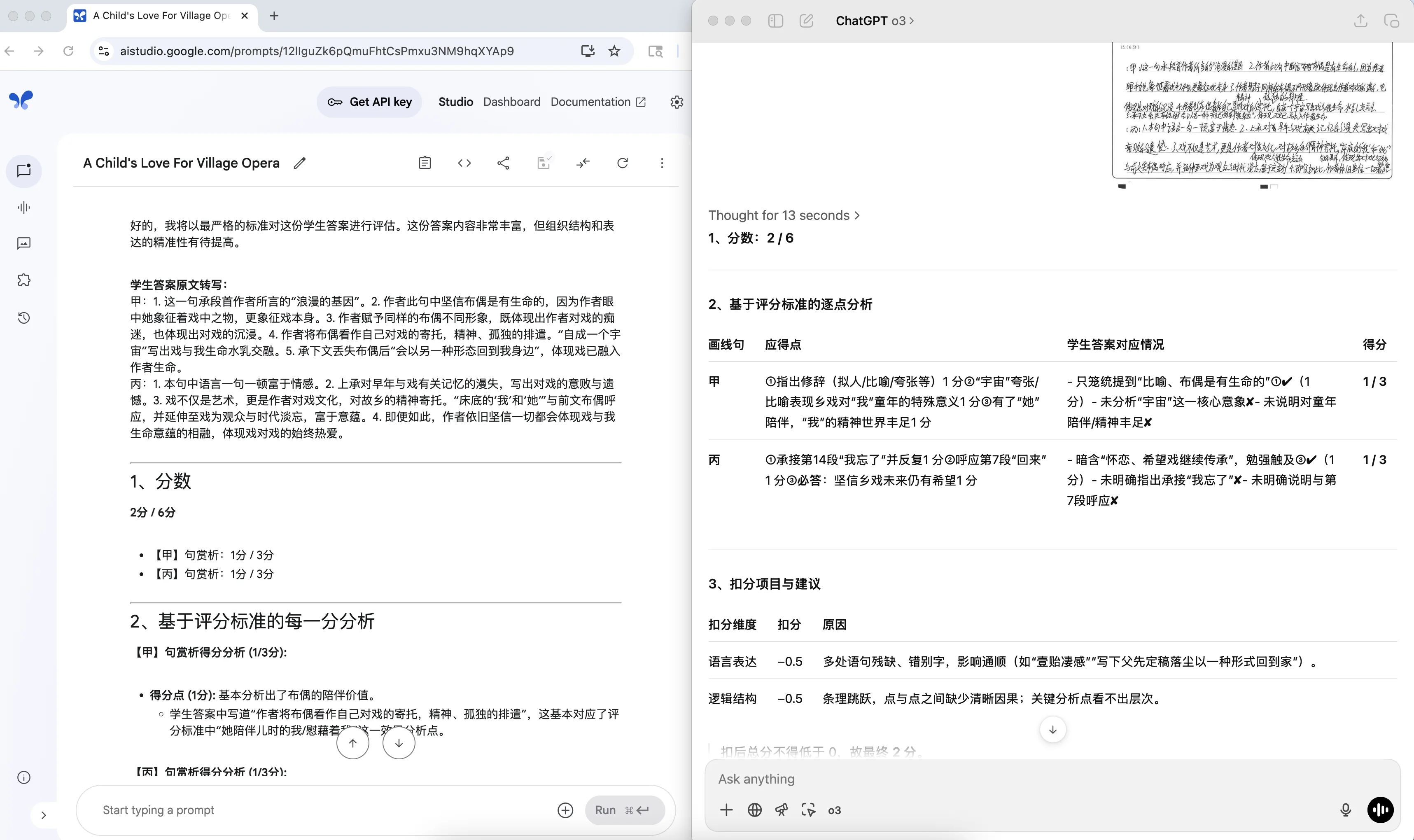Screen dimensions: 1414x840
Task: Start a new ChatGPT chat
Action: point(807,20)
